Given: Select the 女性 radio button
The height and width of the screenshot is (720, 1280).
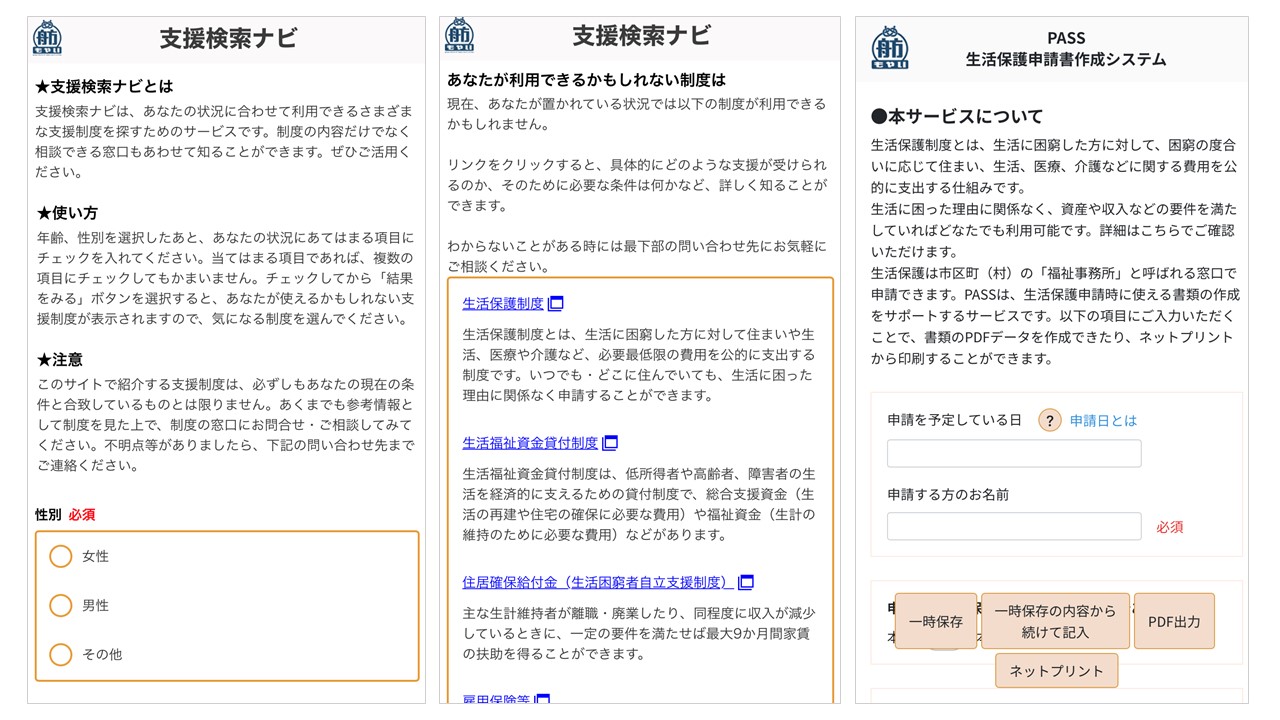Looking at the screenshot, I should [61, 556].
